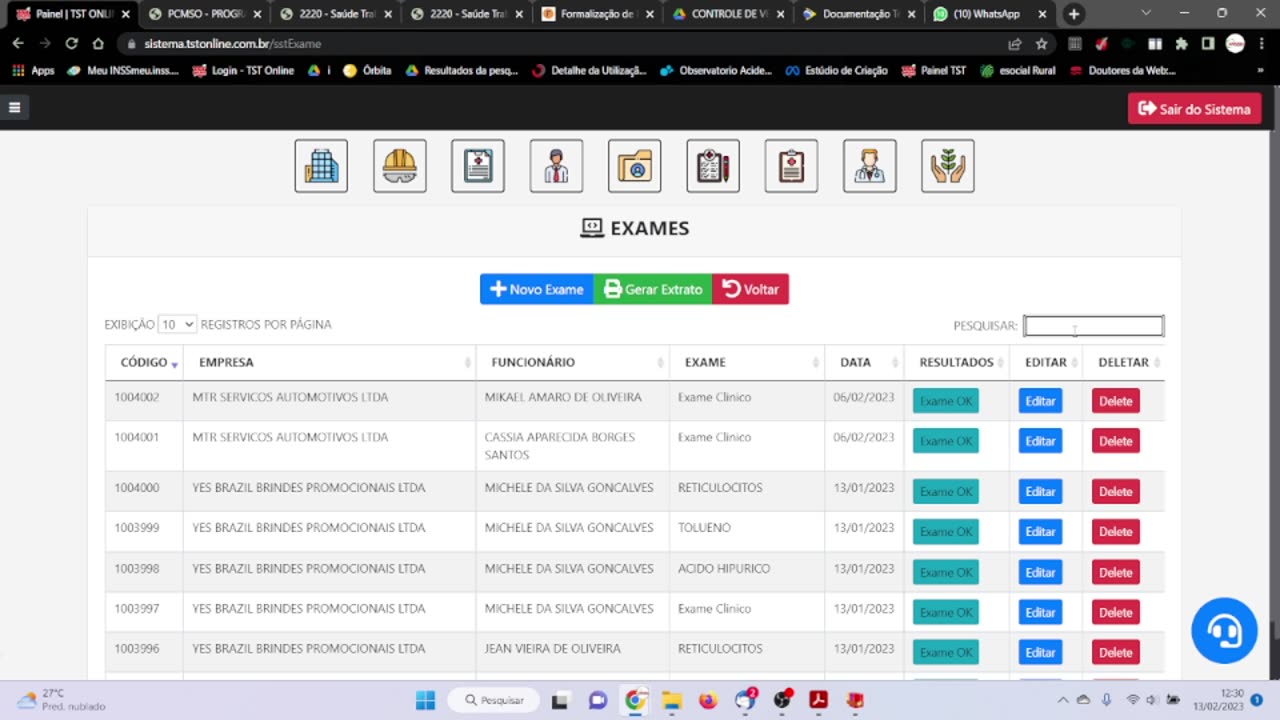1280x720 pixels.
Task: Open the Apps bookmarks shortcut
Action: pyautogui.click(x=33, y=71)
